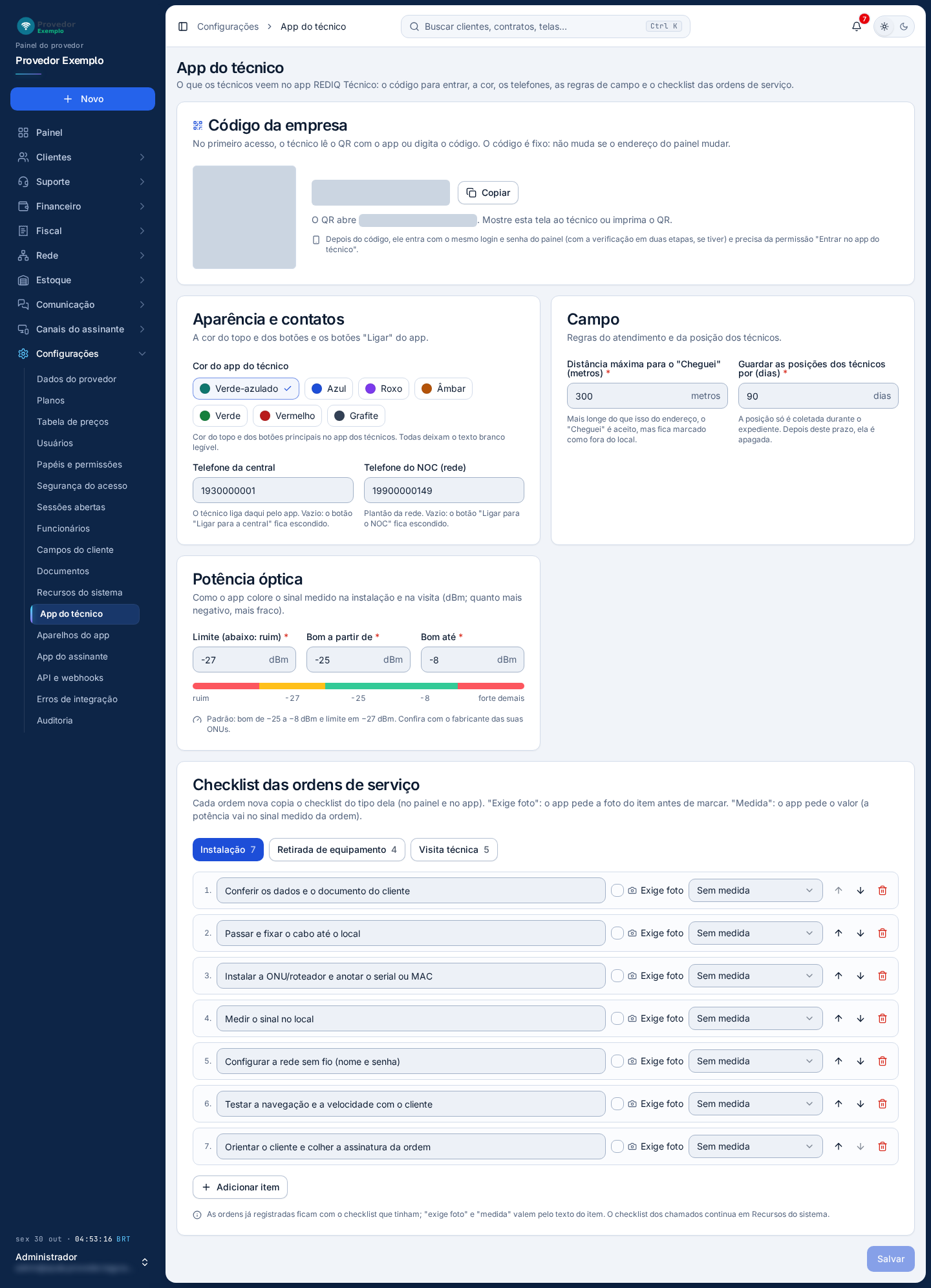
Task: Move 'Conferir os dados' item down
Action: click(861, 890)
